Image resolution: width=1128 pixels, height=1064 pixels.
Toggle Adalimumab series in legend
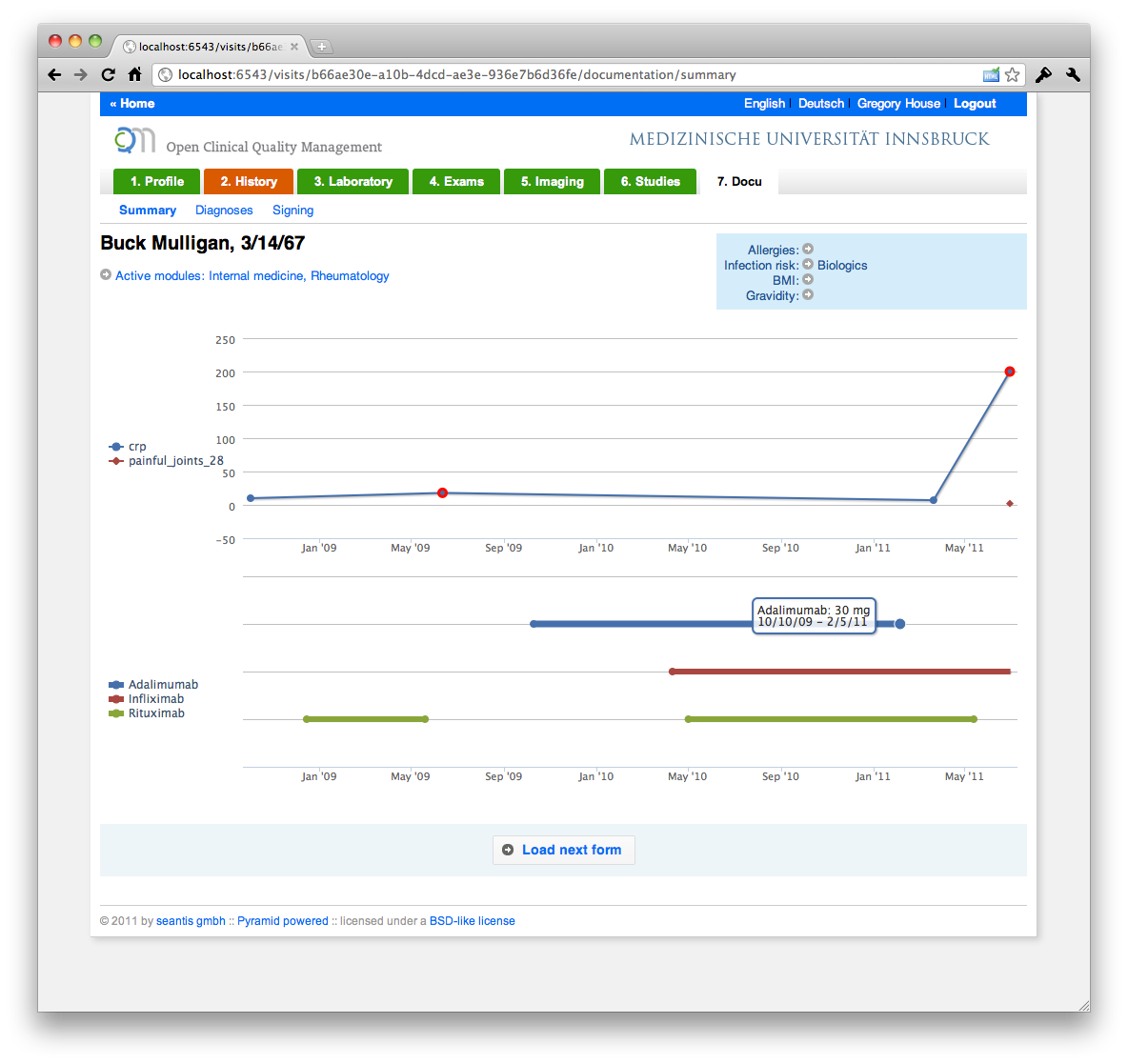pyautogui.click(x=153, y=685)
